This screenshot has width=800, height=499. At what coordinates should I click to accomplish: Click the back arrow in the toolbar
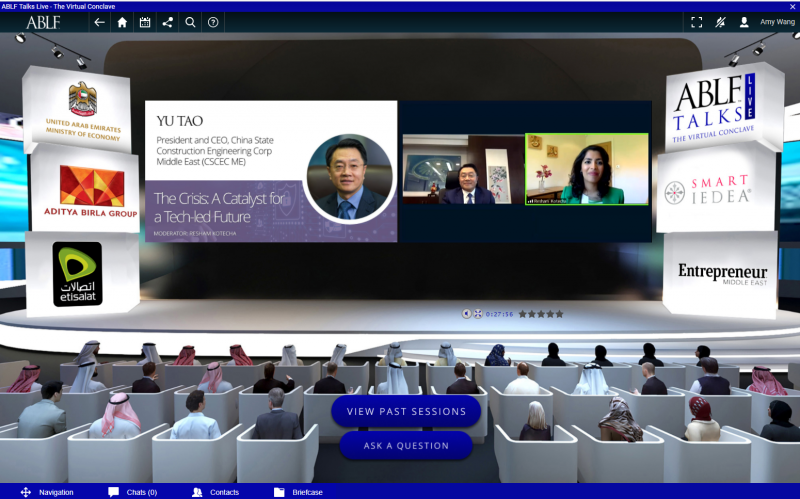pos(99,22)
